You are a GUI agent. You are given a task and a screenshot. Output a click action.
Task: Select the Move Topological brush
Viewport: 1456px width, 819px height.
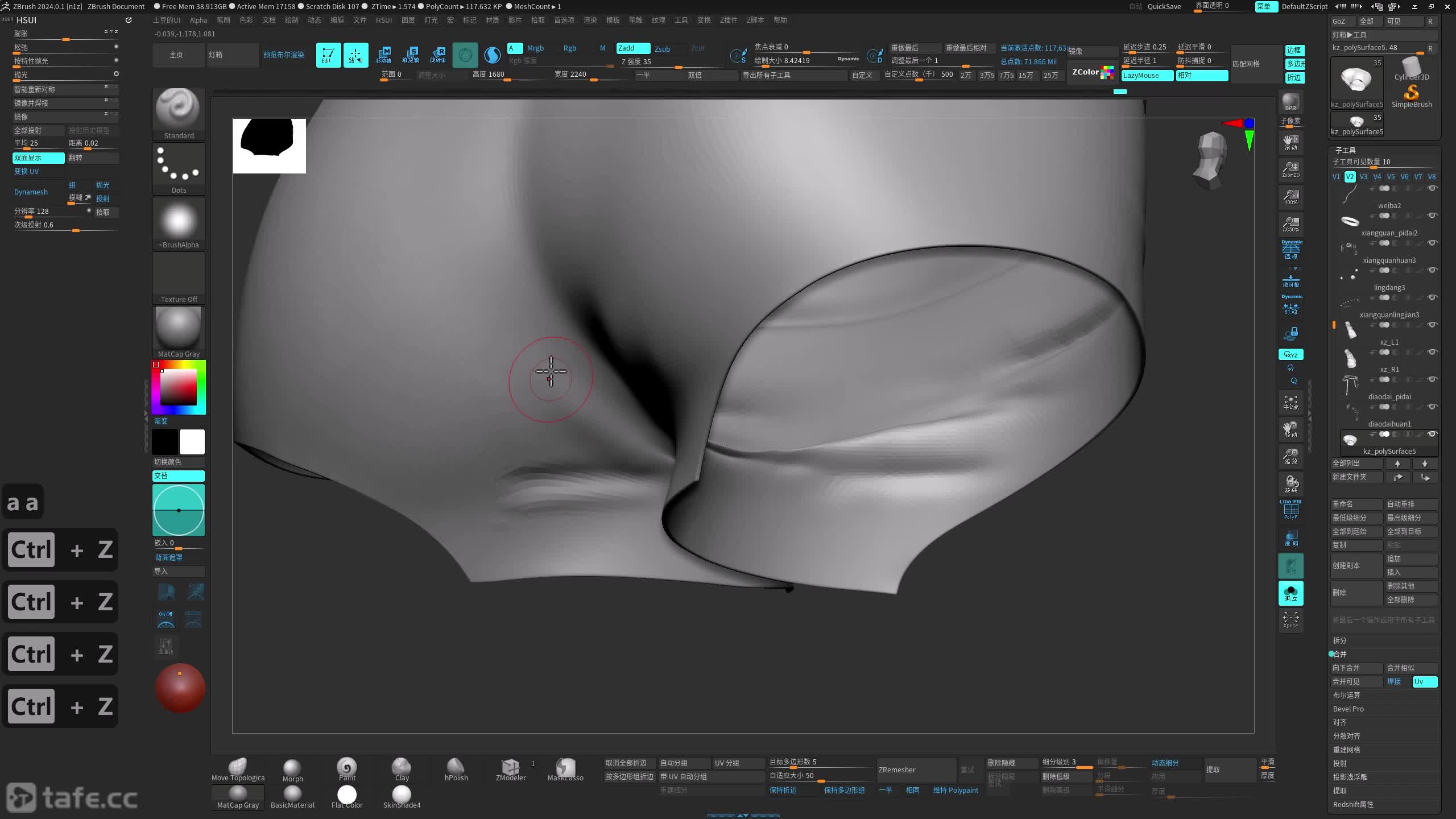238,770
